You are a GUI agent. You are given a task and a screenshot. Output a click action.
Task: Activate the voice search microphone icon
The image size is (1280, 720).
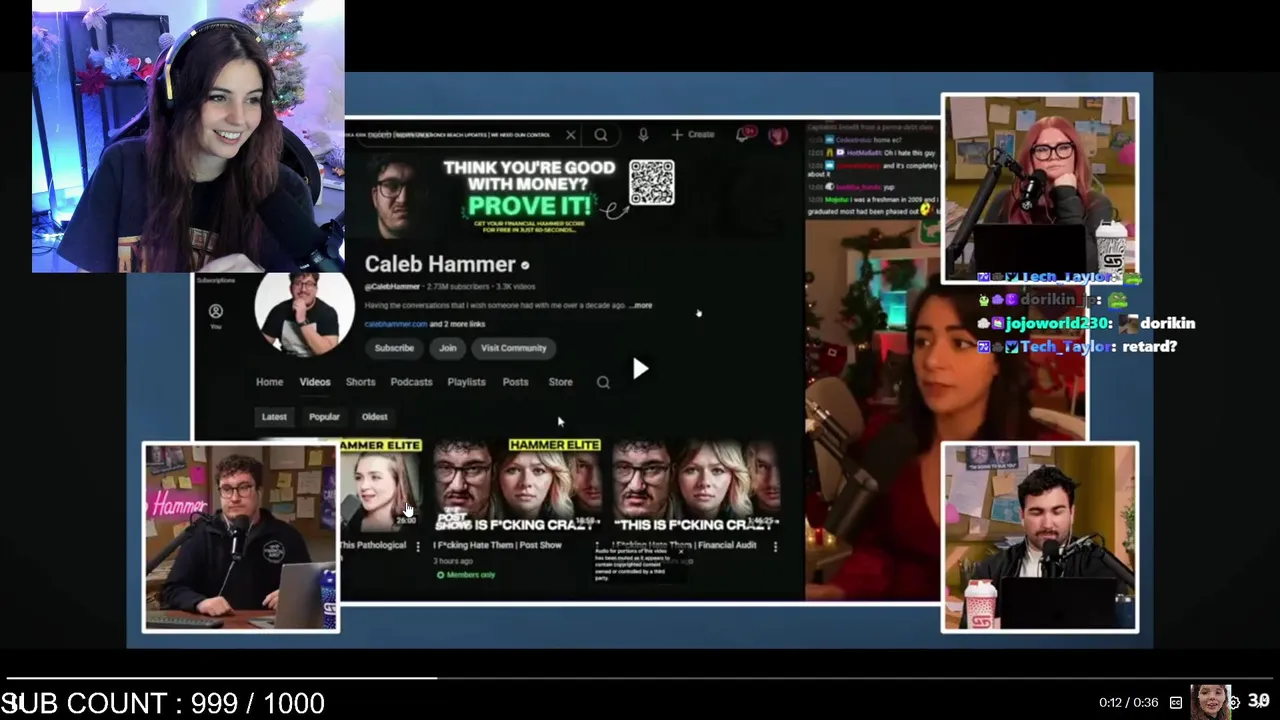pyautogui.click(x=643, y=135)
